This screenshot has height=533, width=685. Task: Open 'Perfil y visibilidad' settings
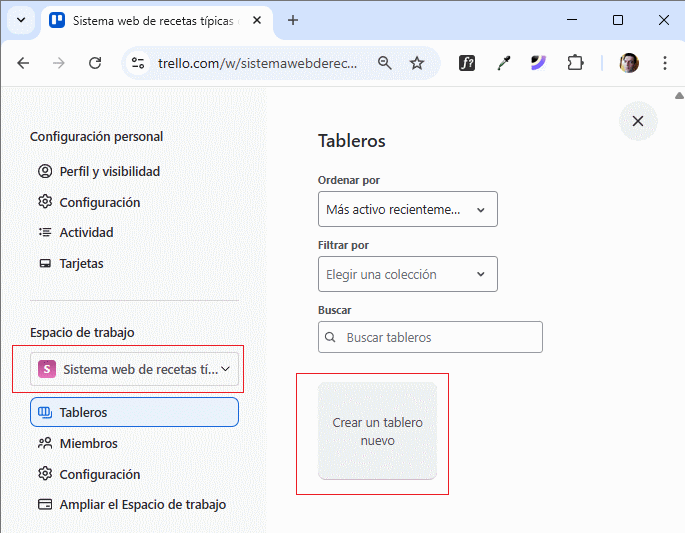click(x=109, y=171)
